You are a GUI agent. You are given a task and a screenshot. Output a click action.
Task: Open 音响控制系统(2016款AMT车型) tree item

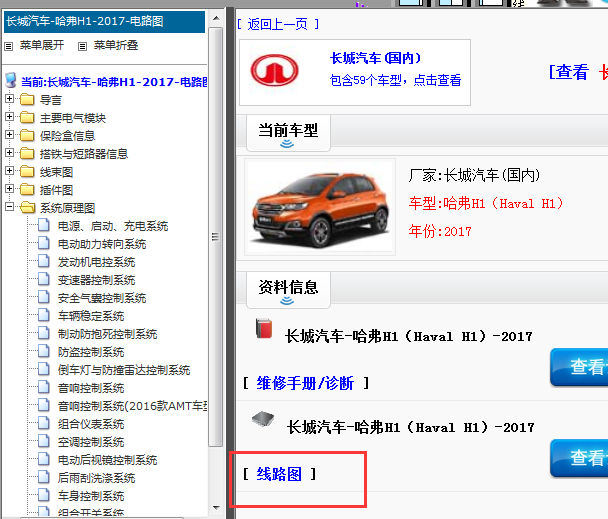tap(132, 406)
